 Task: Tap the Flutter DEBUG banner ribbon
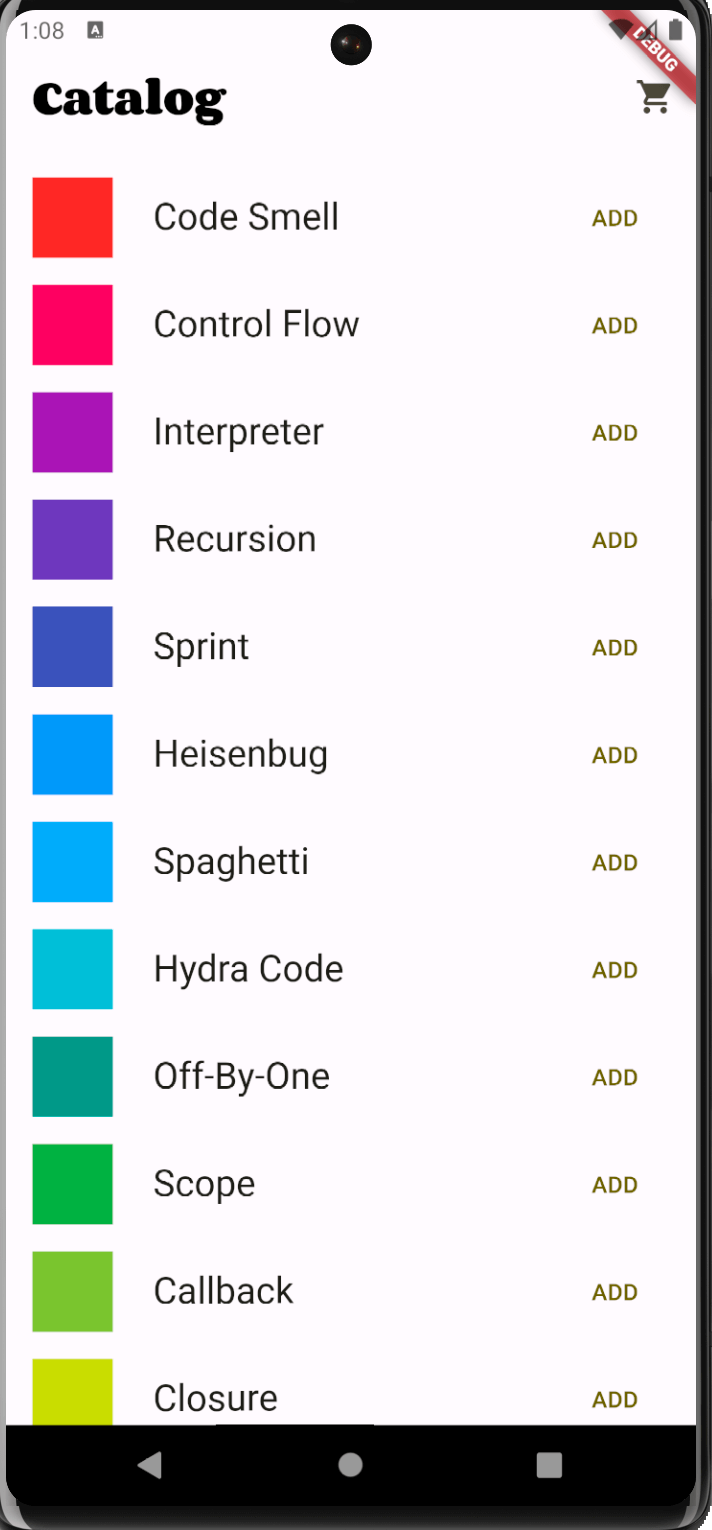657,49
